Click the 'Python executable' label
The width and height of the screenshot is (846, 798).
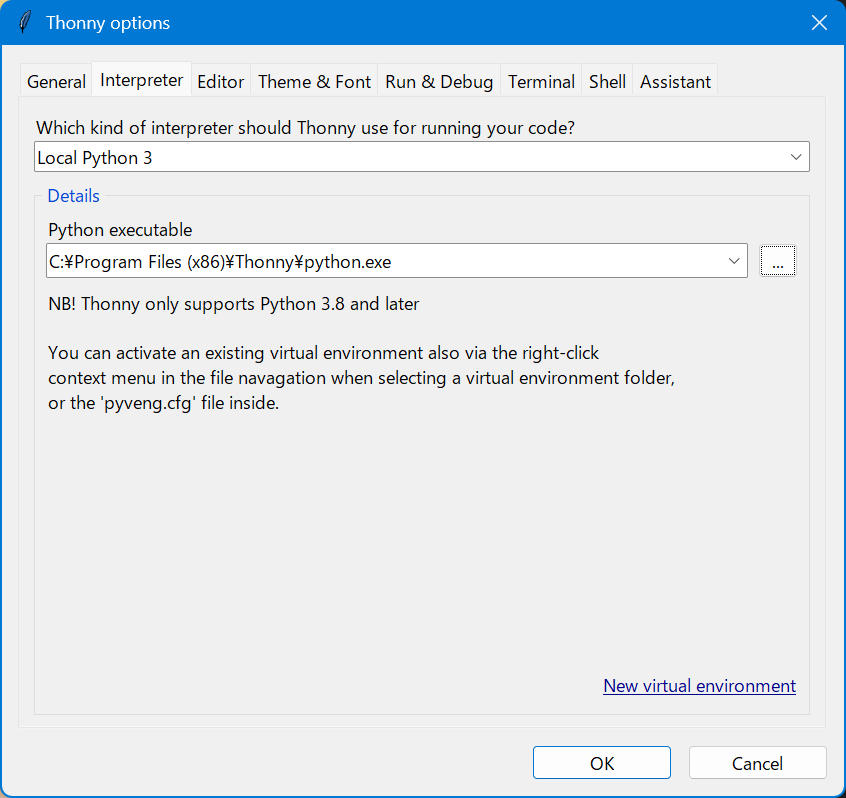[120, 230]
